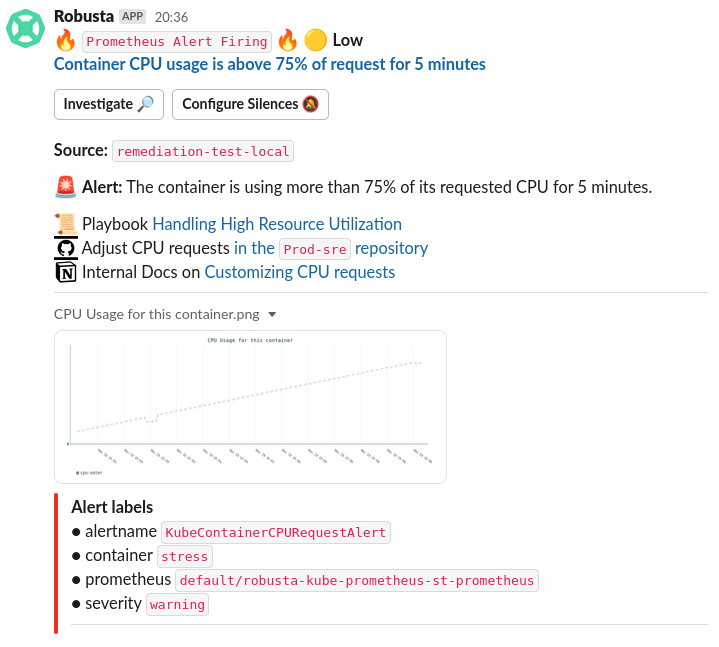The width and height of the screenshot is (719, 647).
Task: Click the Investigate button
Action: pos(108,104)
